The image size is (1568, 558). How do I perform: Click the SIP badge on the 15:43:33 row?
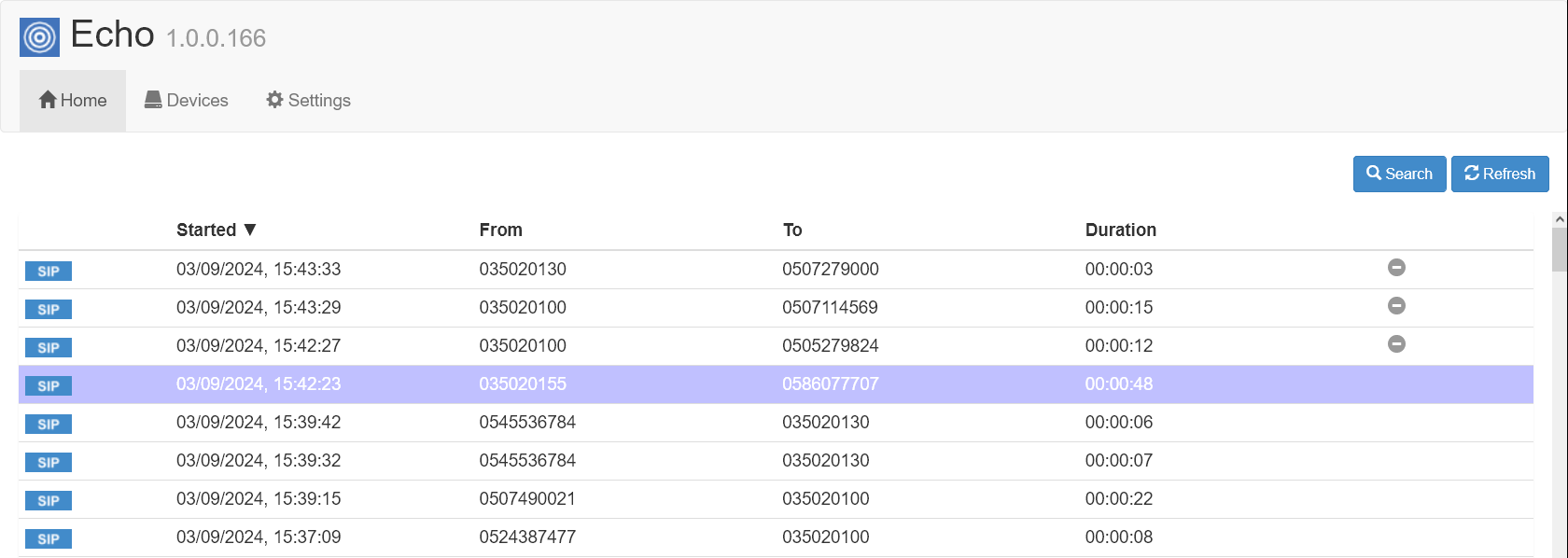(x=49, y=272)
